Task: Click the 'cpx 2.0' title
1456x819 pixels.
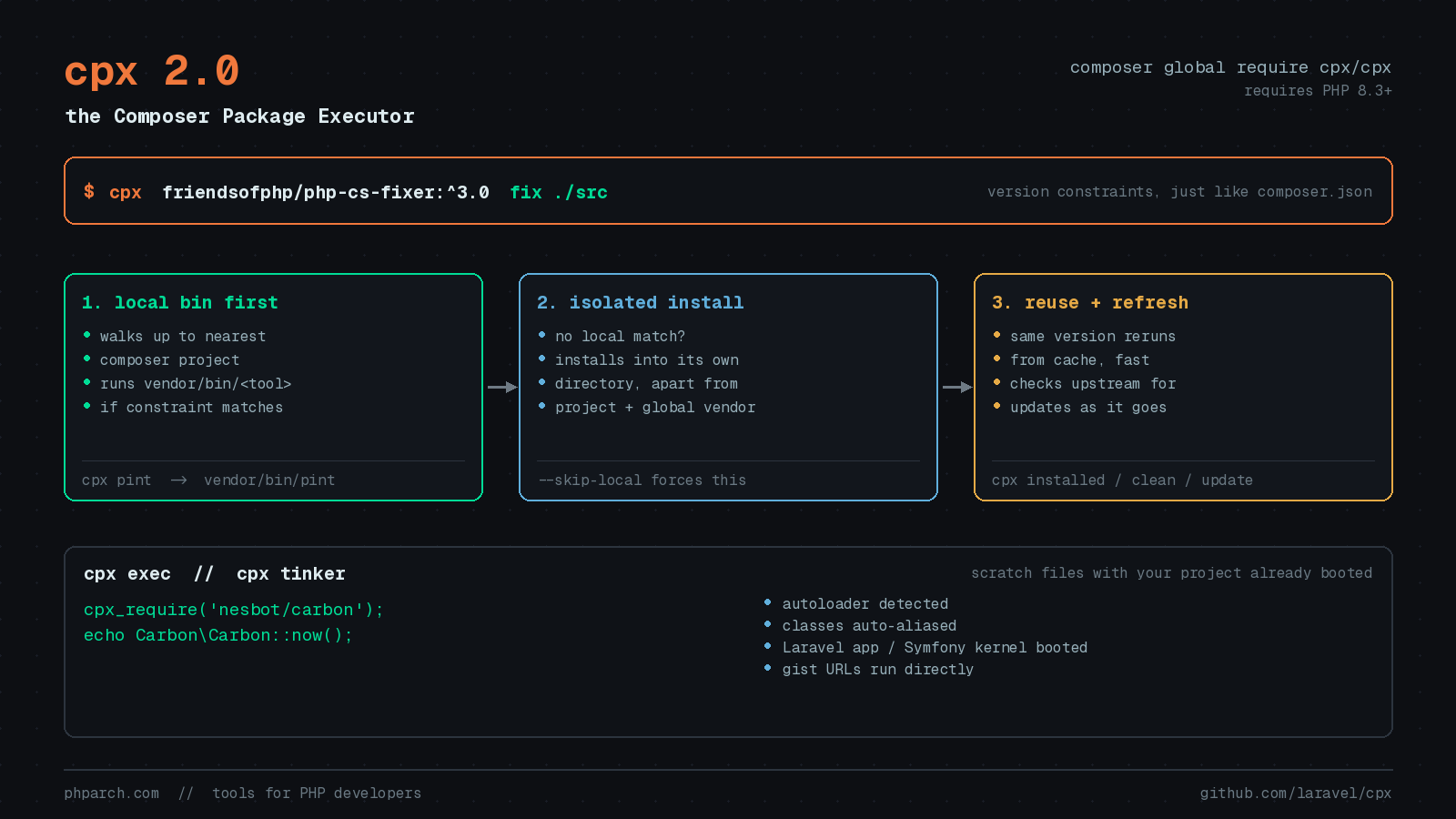Action: coord(152,71)
